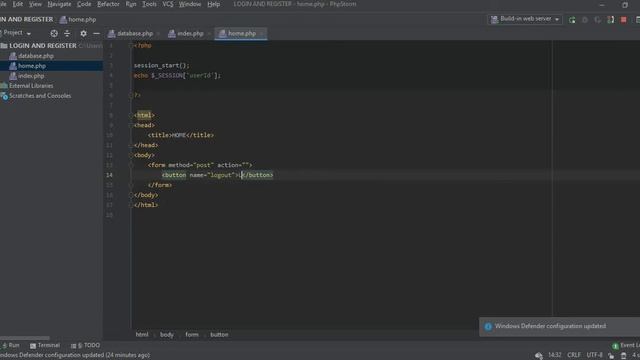Click the collapse all icon in Project panel
Viewport: 640px width, 360px height.
pyautogui.click(x=67, y=33)
